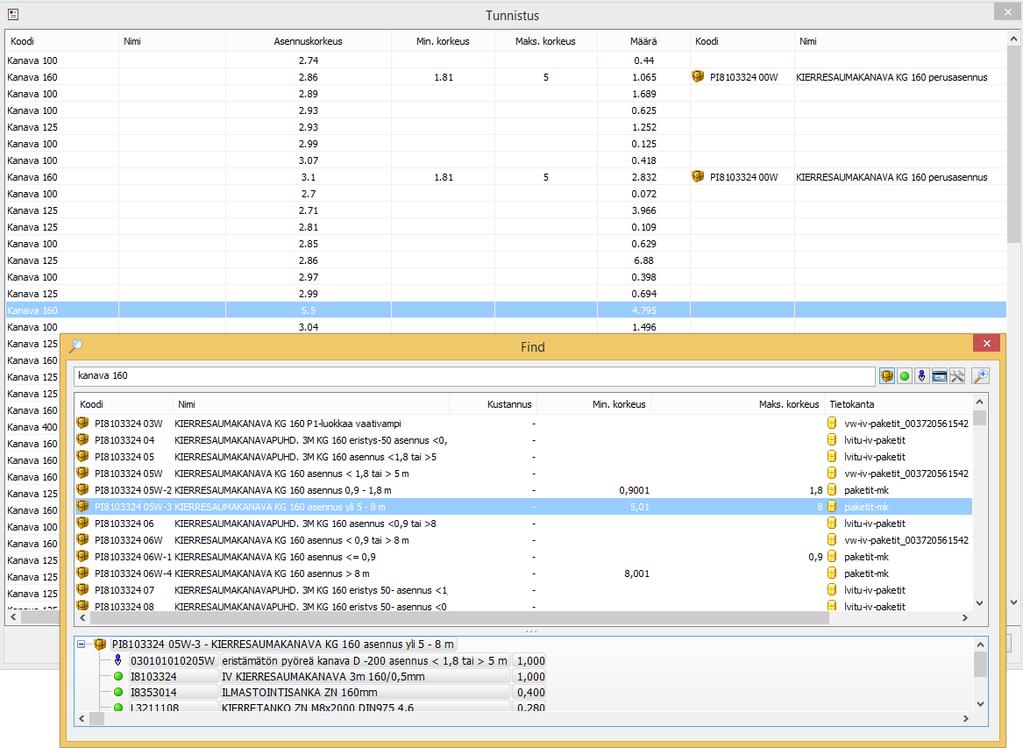Click down arrow of Tunnistus vertical scrollbar
1023x748 pixels.
tap(1013, 602)
